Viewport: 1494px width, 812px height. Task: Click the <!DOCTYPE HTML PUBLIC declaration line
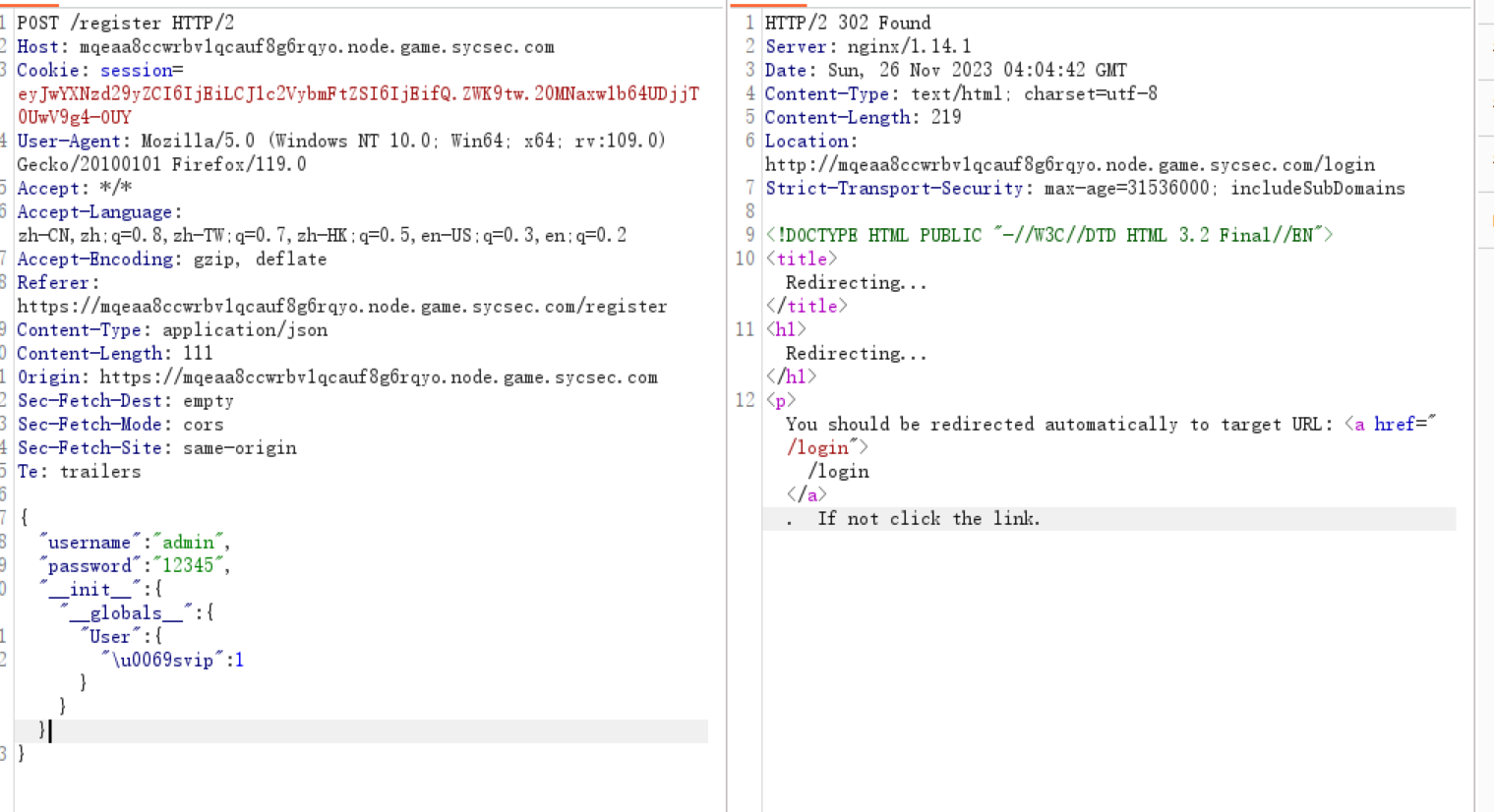[x=1049, y=235]
